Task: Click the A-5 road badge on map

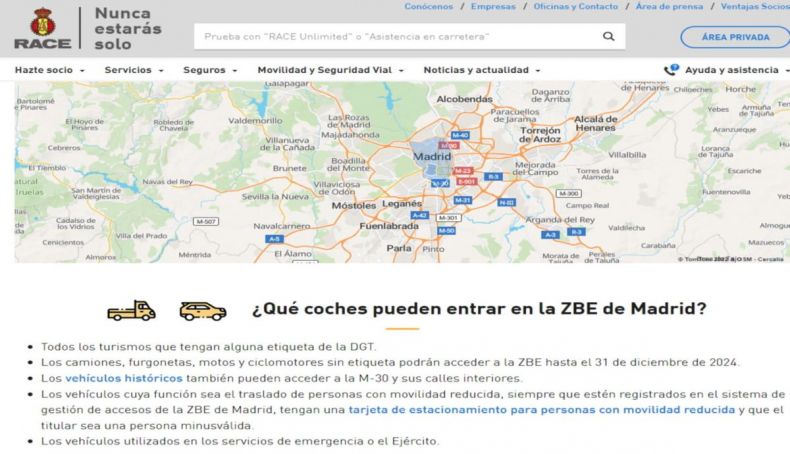Action: 274,239
